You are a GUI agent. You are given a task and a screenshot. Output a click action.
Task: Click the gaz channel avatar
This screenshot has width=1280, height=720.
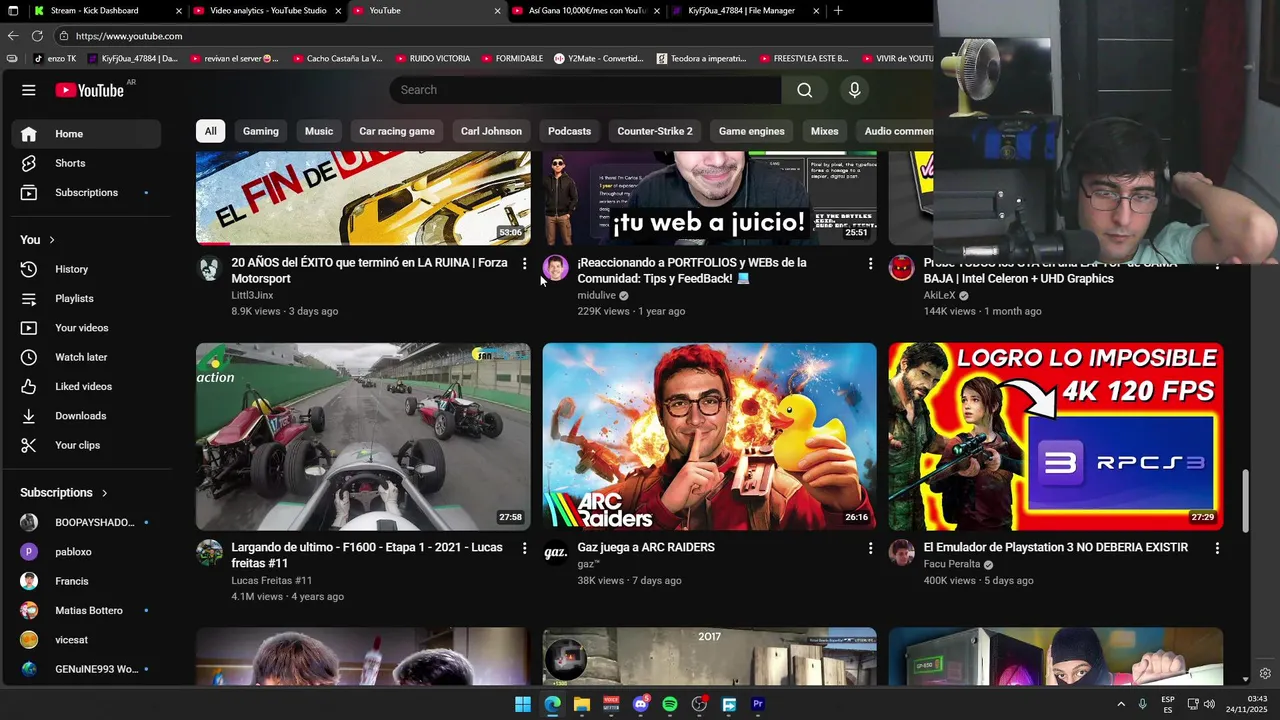(555, 553)
